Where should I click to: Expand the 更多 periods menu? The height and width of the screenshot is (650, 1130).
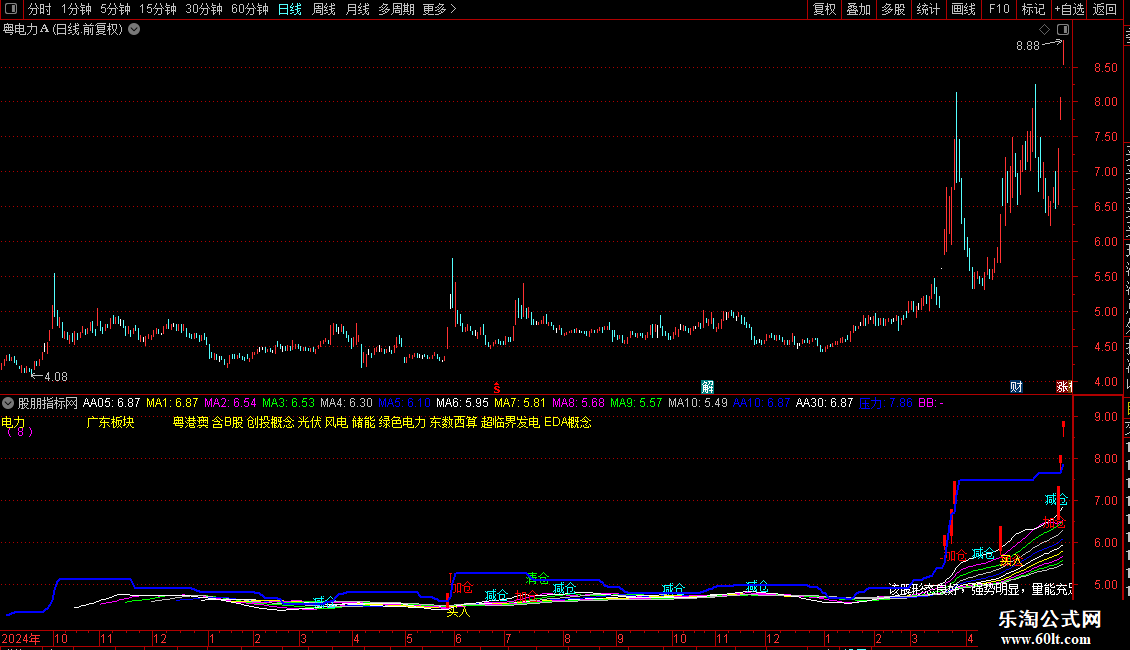(439, 9)
